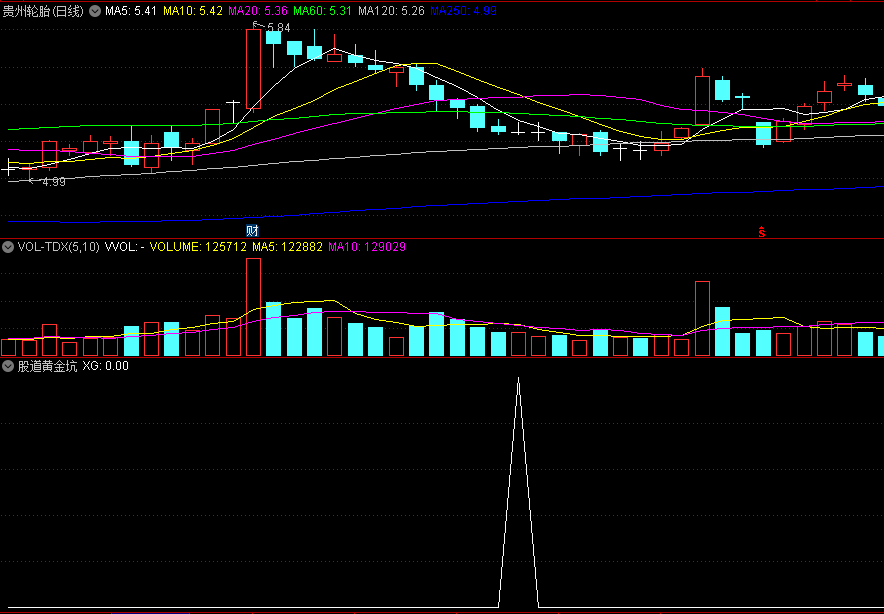Select the tallest red volume bar
The height and width of the screenshot is (614, 884).
(x=254, y=307)
